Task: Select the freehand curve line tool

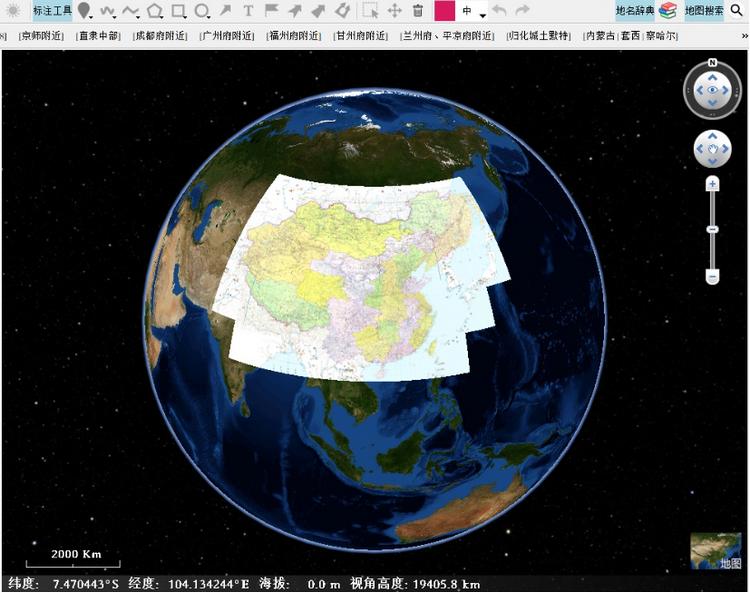Action: coord(106,10)
